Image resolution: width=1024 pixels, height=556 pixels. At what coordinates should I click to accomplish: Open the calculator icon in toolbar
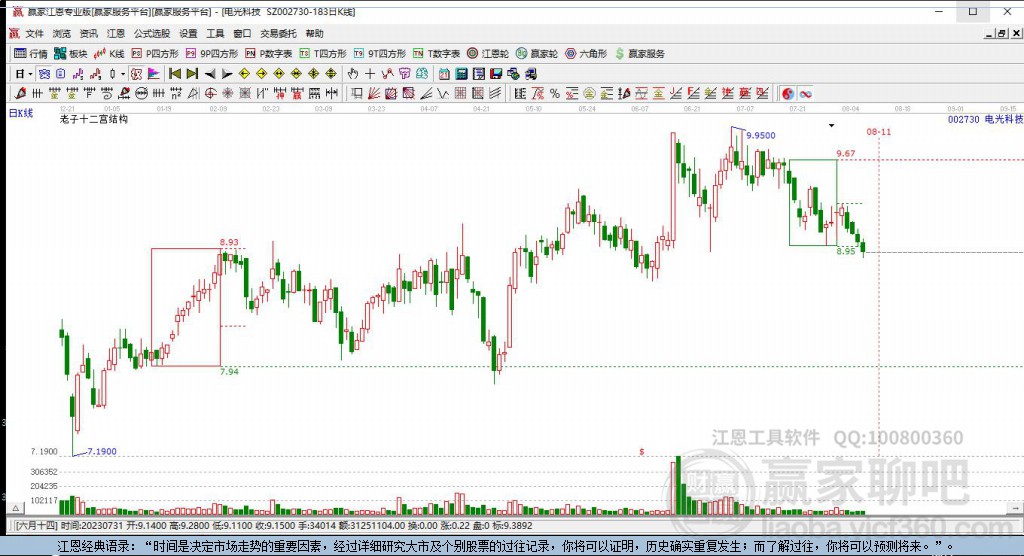click(x=461, y=74)
